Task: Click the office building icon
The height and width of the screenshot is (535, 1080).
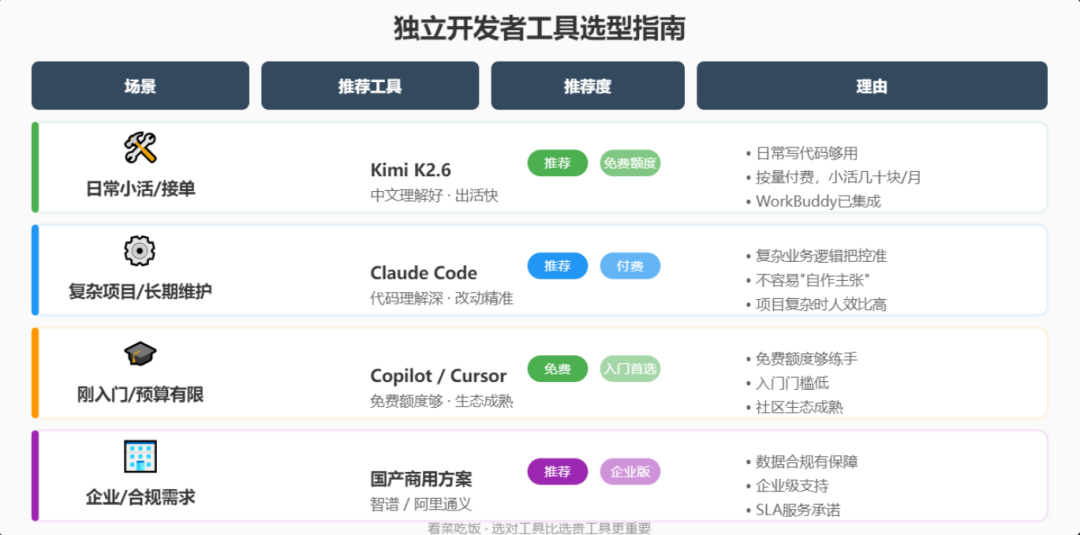Action: point(140,457)
